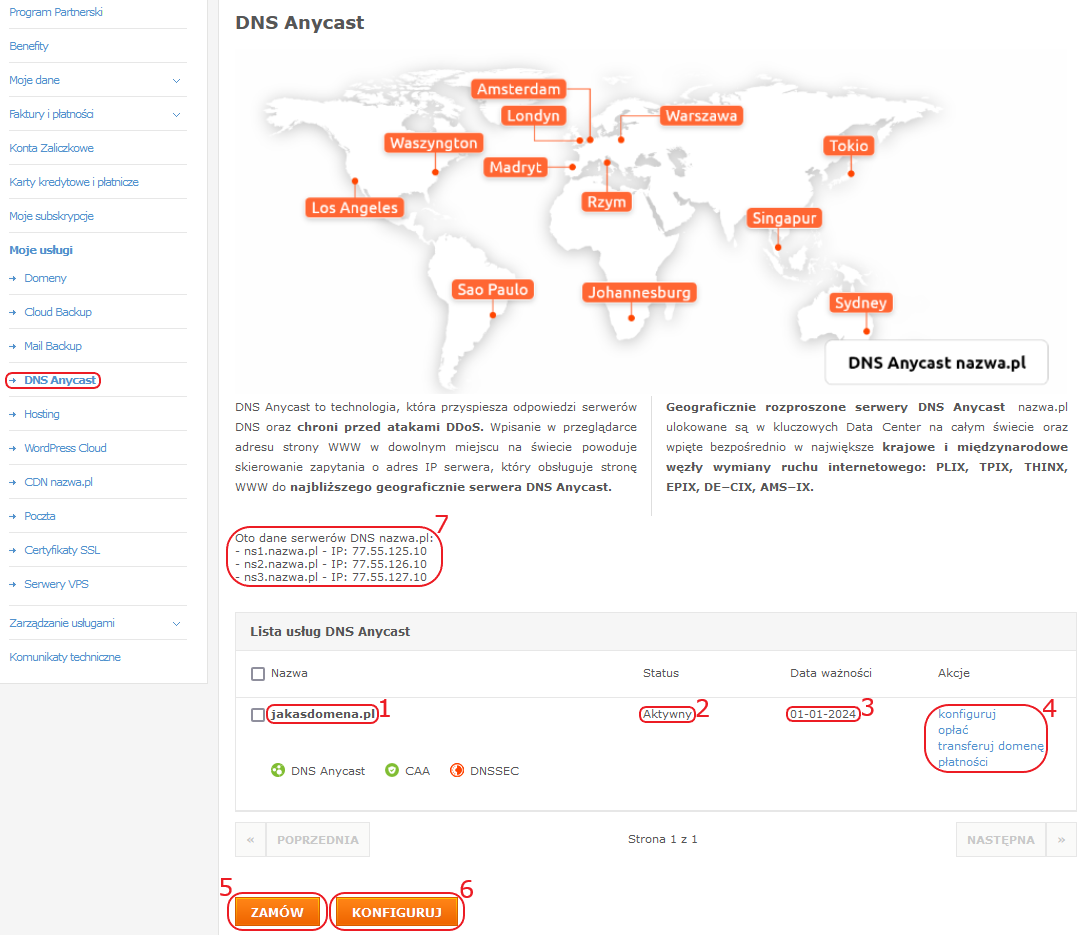Click the Madryt map label

coord(515,167)
